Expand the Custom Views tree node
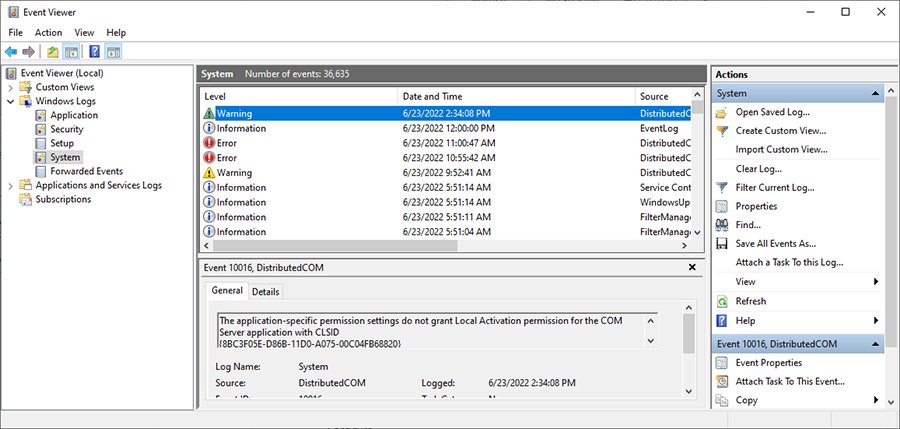Viewport: 900px width, 429px height. (11, 87)
